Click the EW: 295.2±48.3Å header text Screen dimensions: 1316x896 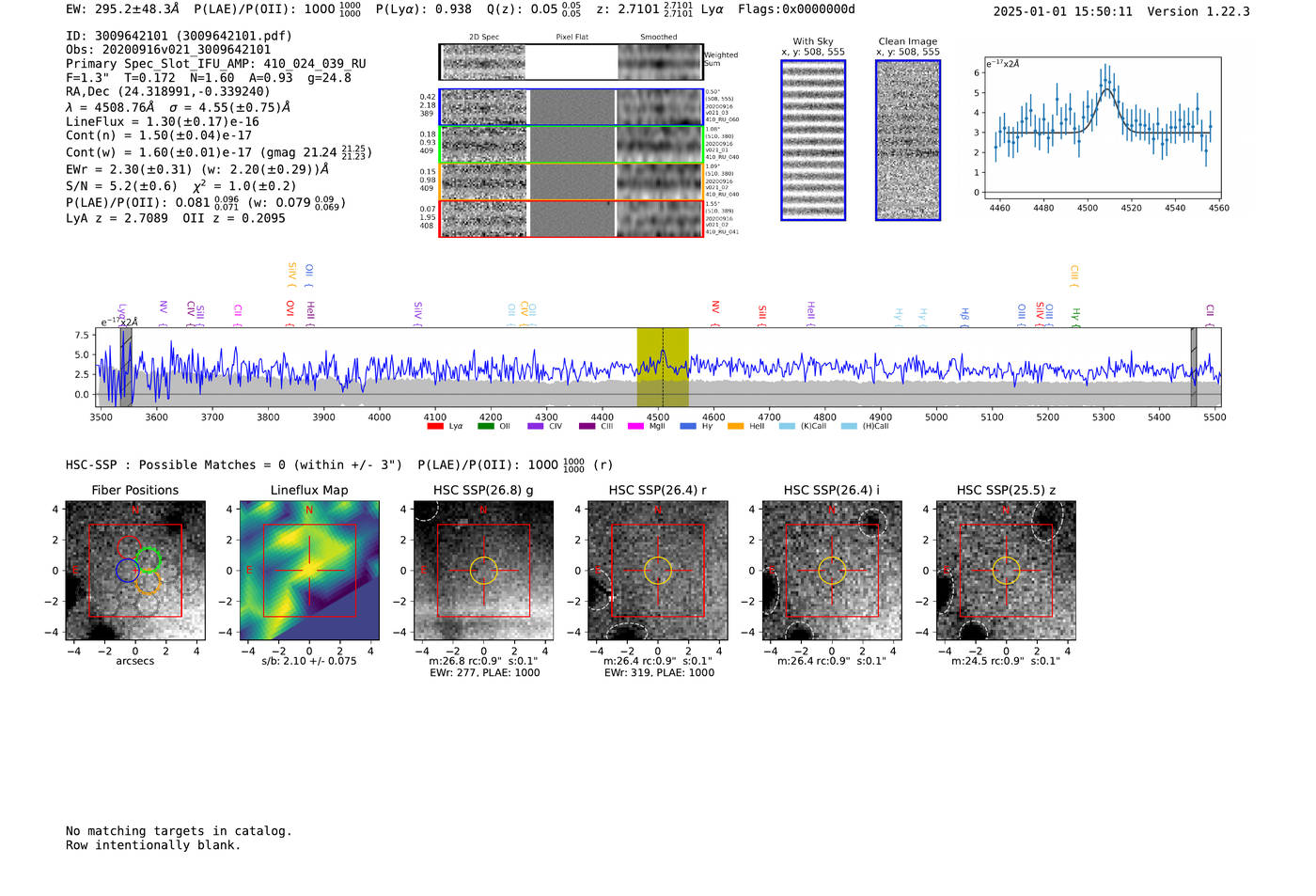[122, 9]
